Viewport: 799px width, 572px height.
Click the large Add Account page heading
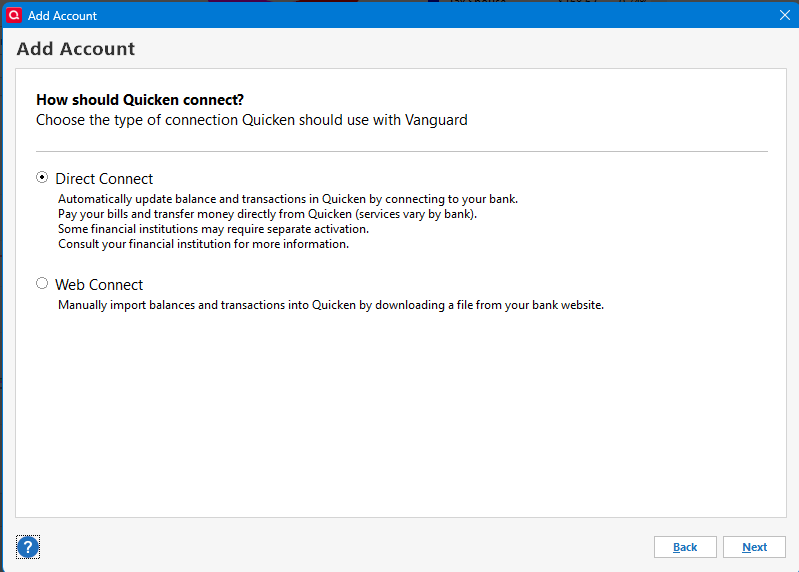coord(76,49)
